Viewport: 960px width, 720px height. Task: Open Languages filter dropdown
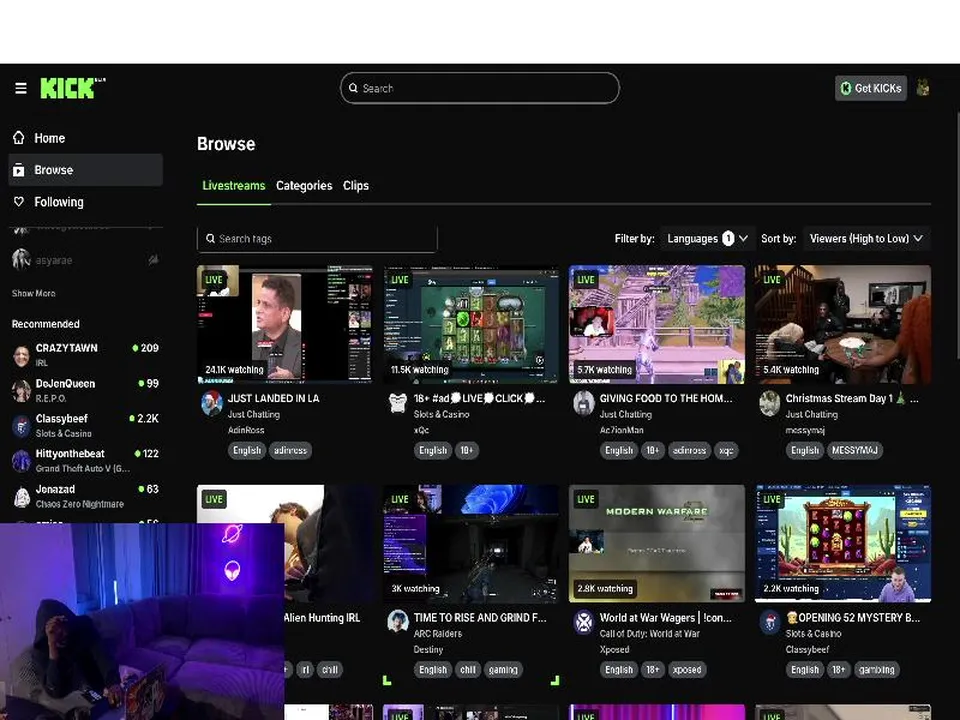coord(707,238)
